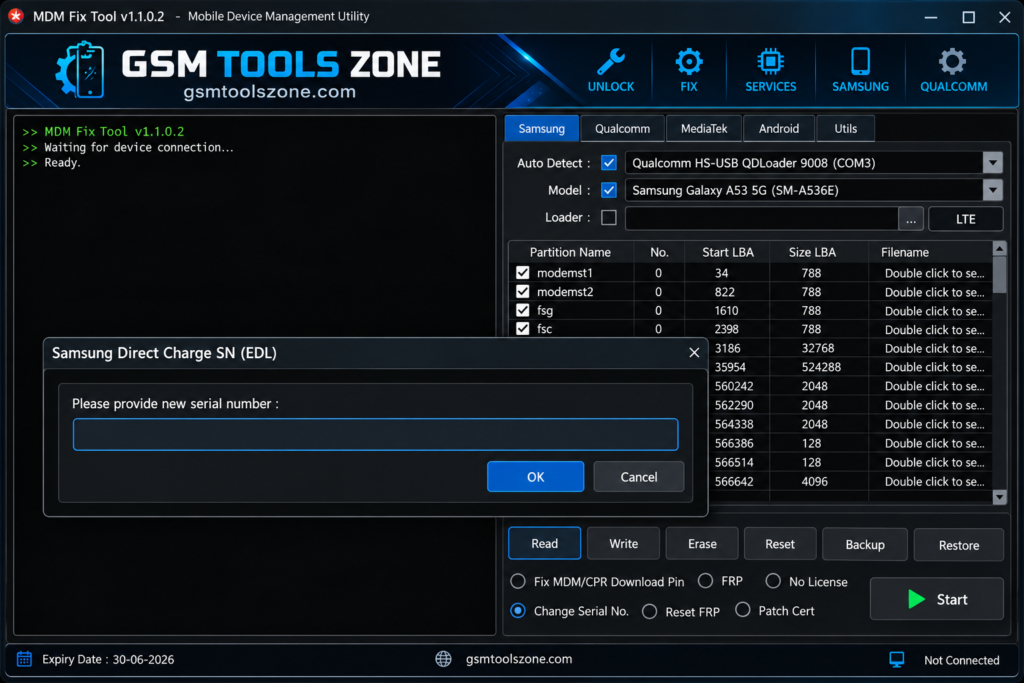This screenshot has width=1024, height=683.
Task: Sort by the Partition Name column header
Action: tap(570, 252)
